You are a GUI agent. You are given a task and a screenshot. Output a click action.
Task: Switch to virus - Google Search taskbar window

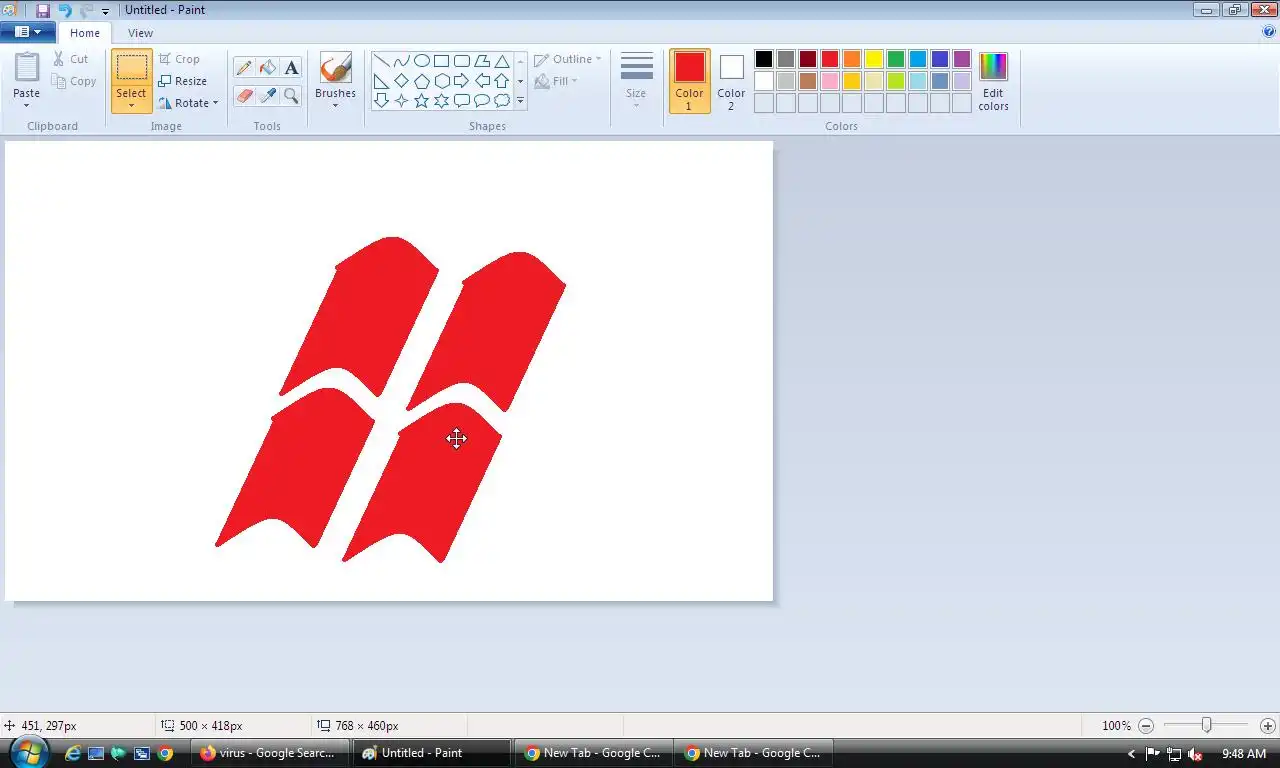pyautogui.click(x=272, y=753)
